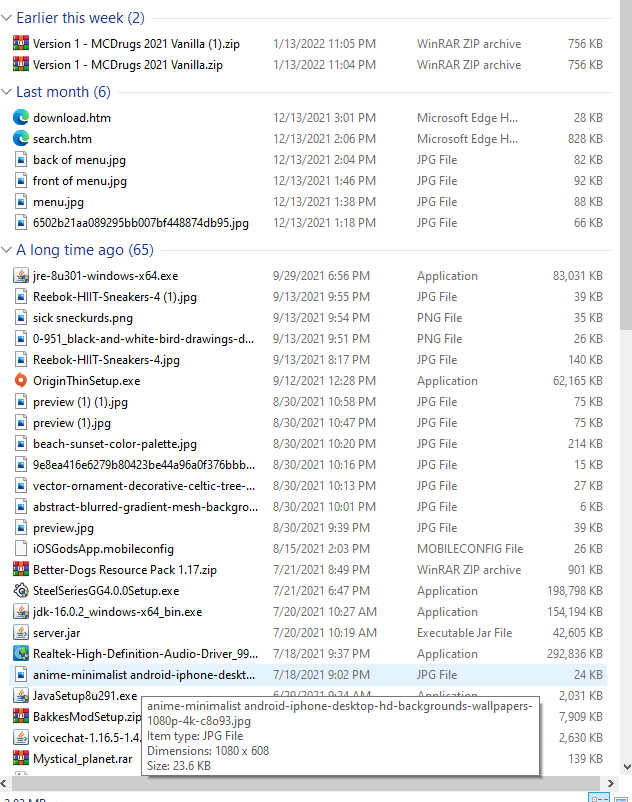Select image icon of front of menu.jpg
The width and height of the screenshot is (632, 802).
pyautogui.click(x=20, y=181)
